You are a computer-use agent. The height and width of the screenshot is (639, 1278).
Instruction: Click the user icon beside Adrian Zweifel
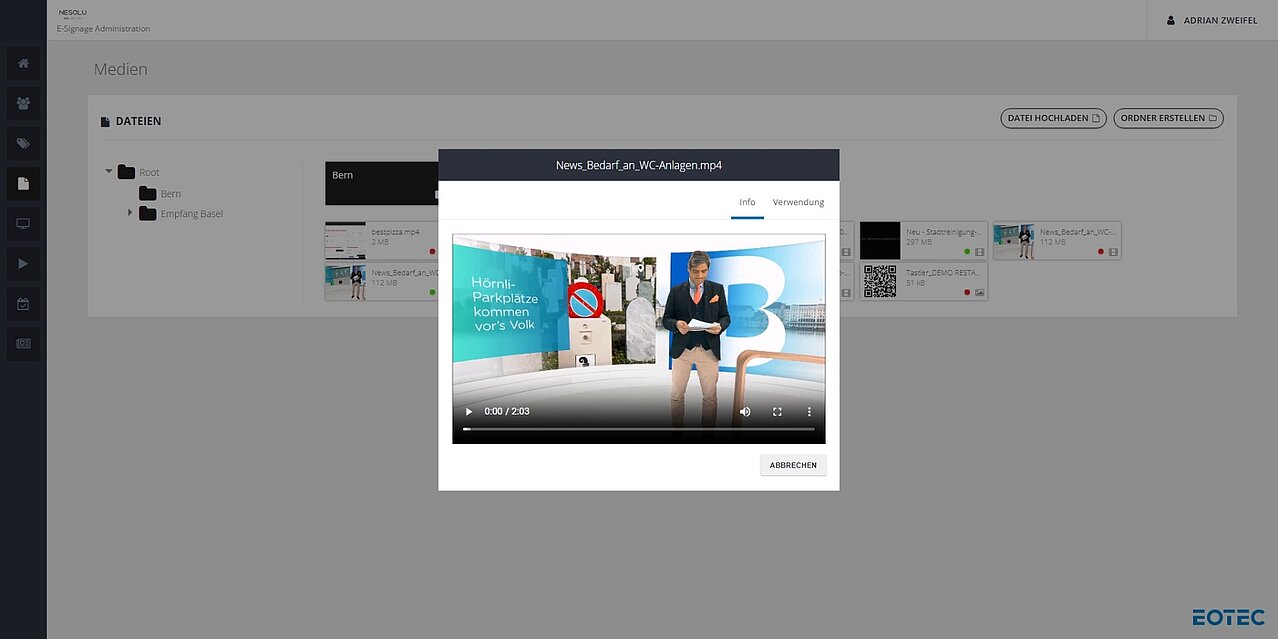[1171, 20]
